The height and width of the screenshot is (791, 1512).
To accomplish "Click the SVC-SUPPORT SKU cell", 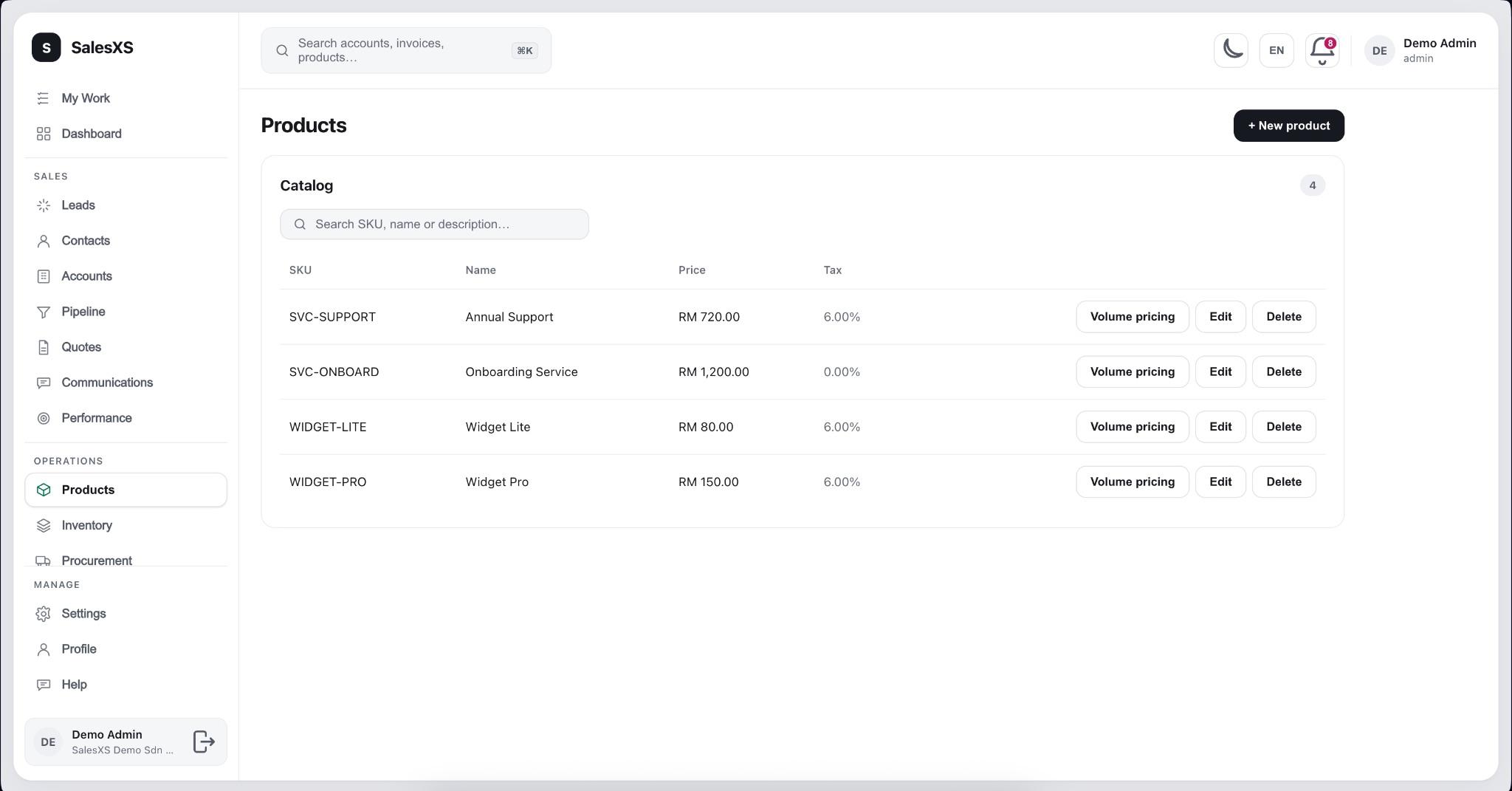I will pyautogui.click(x=332, y=317).
